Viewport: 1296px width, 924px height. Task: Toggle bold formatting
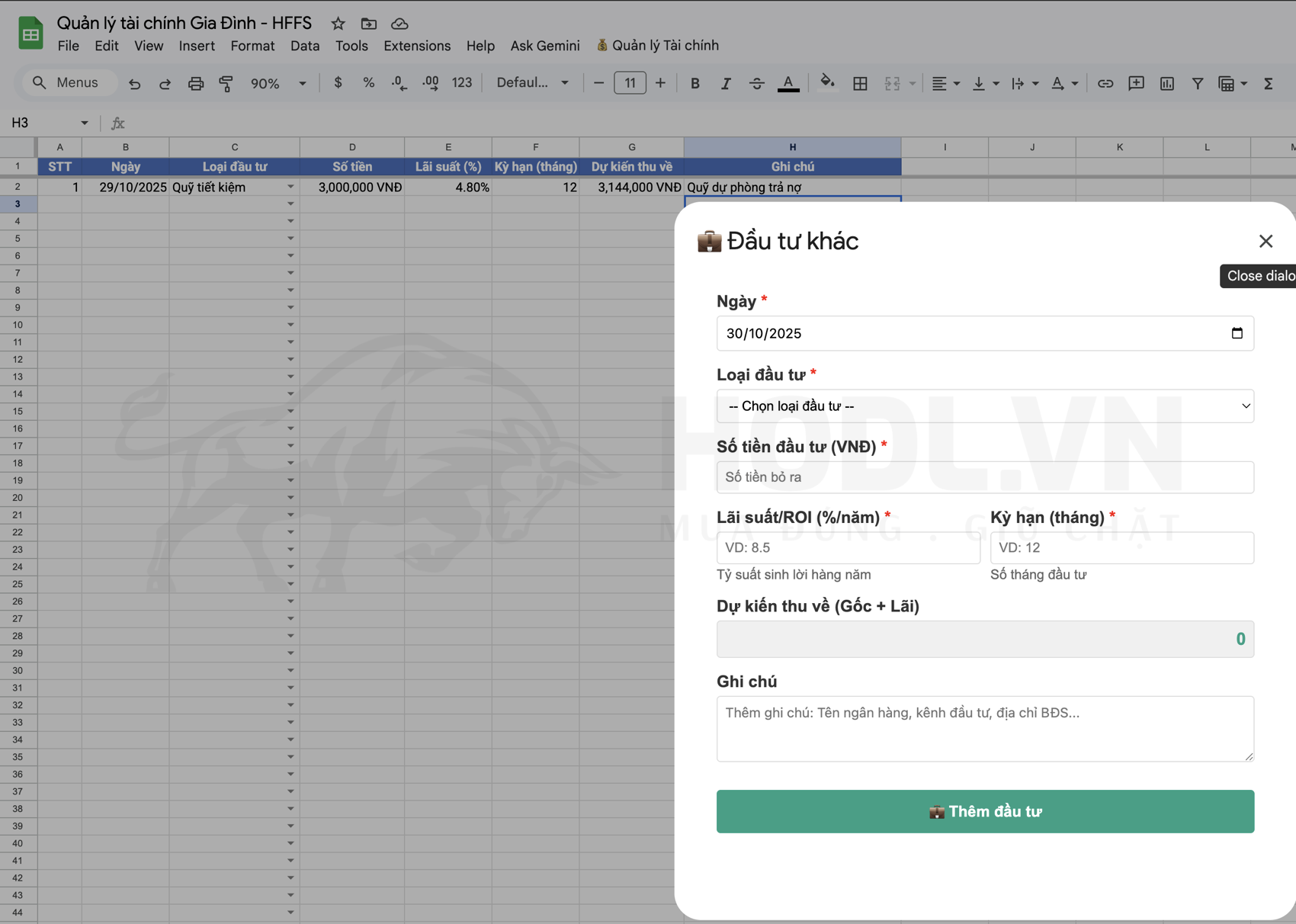[x=695, y=83]
